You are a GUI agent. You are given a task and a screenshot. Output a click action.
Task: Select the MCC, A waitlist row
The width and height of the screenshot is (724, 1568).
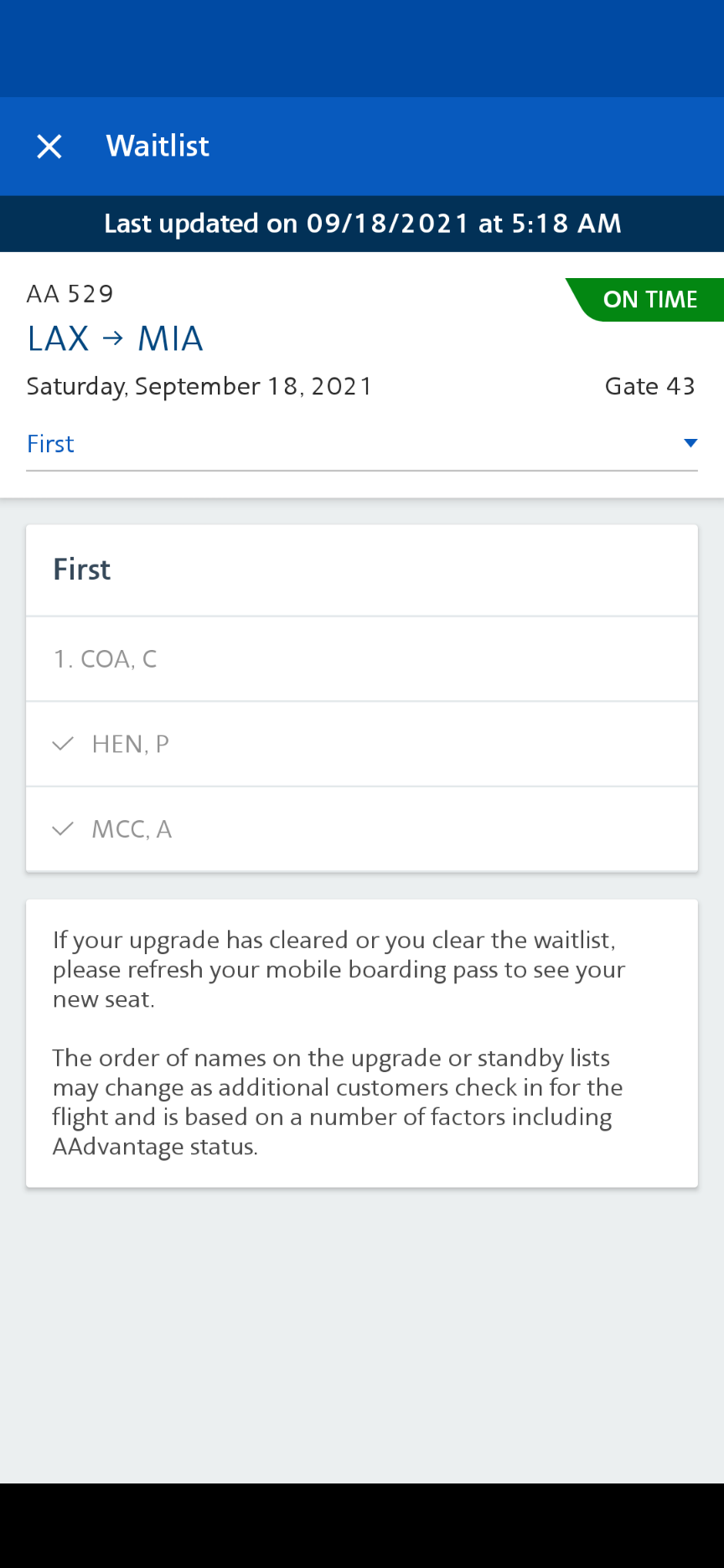coord(362,829)
